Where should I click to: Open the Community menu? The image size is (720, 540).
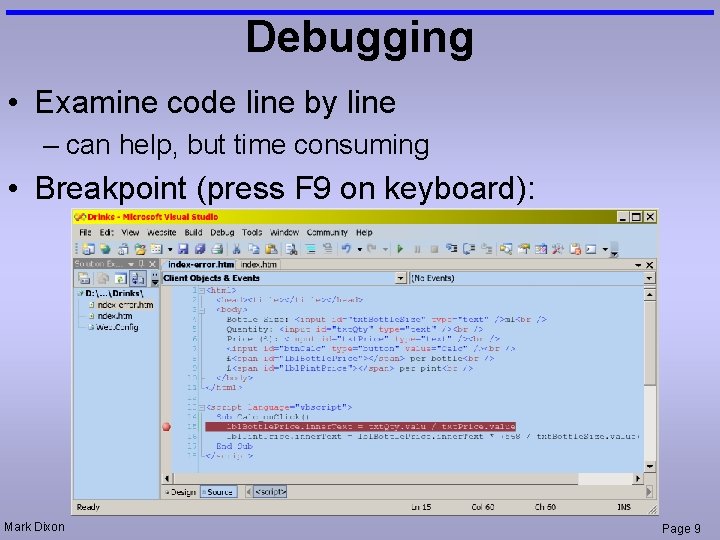tap(327, 232)
